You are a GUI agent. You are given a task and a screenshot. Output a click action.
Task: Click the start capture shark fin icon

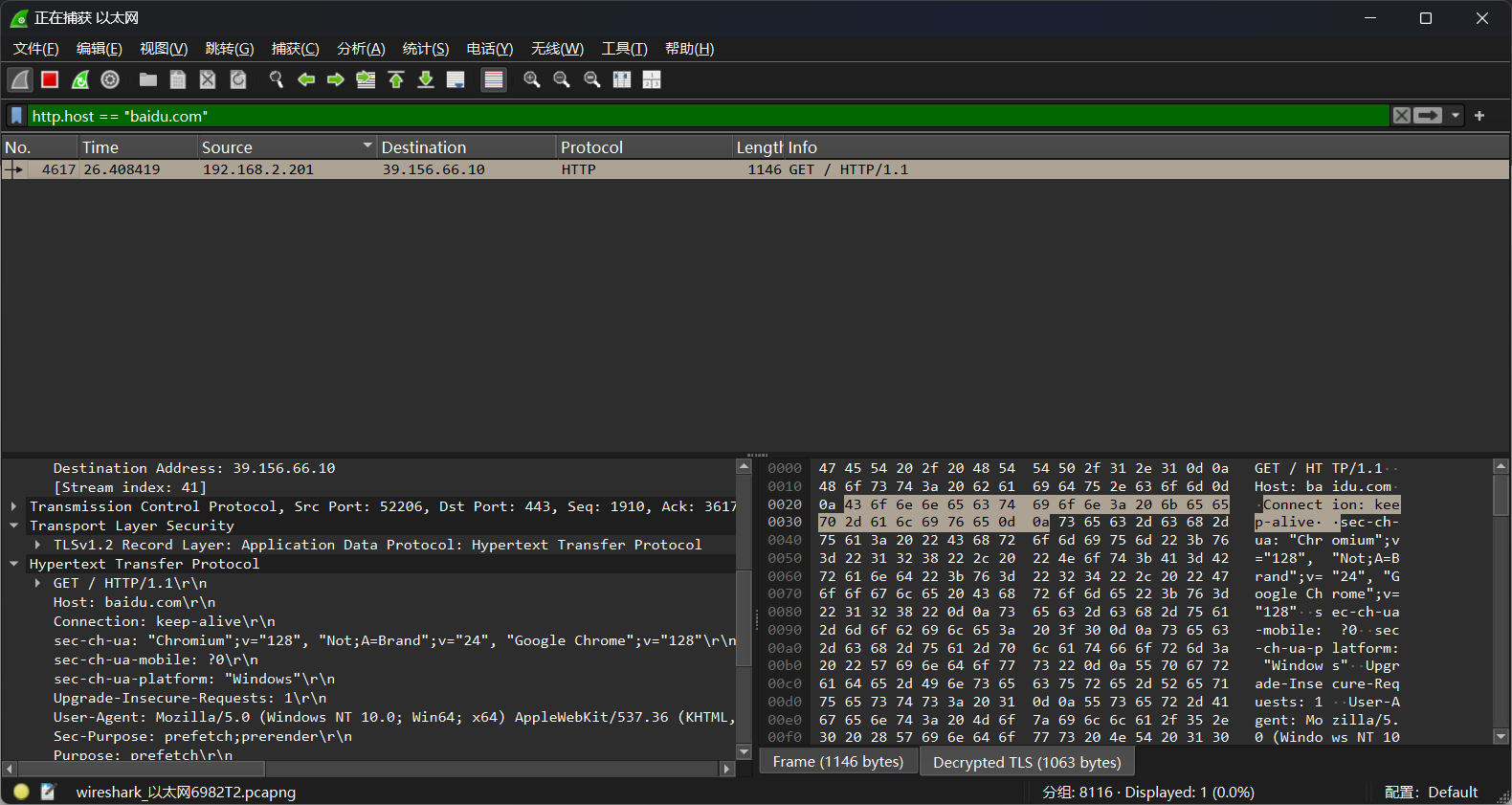point(20,79)
